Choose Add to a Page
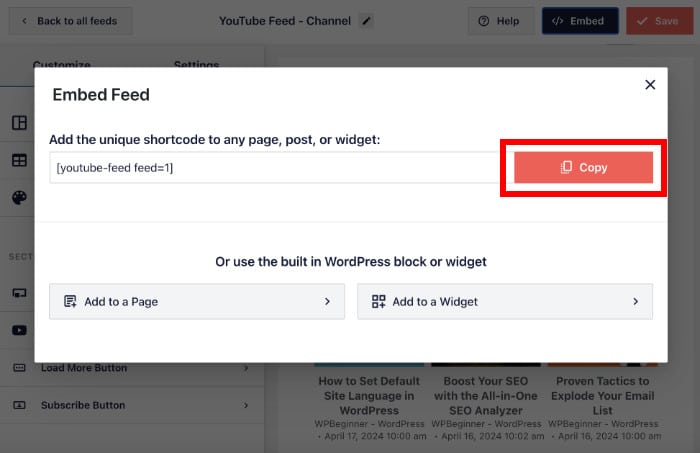 (x=197, y=301)
